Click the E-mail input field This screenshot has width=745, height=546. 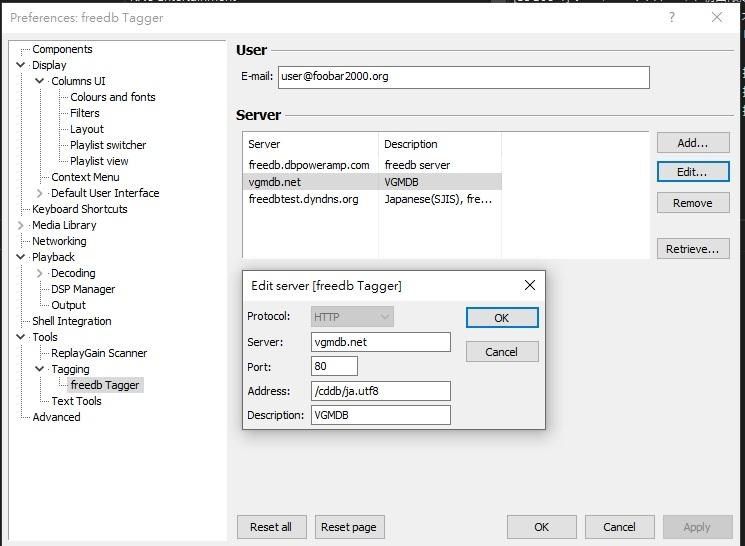(463, 77)
